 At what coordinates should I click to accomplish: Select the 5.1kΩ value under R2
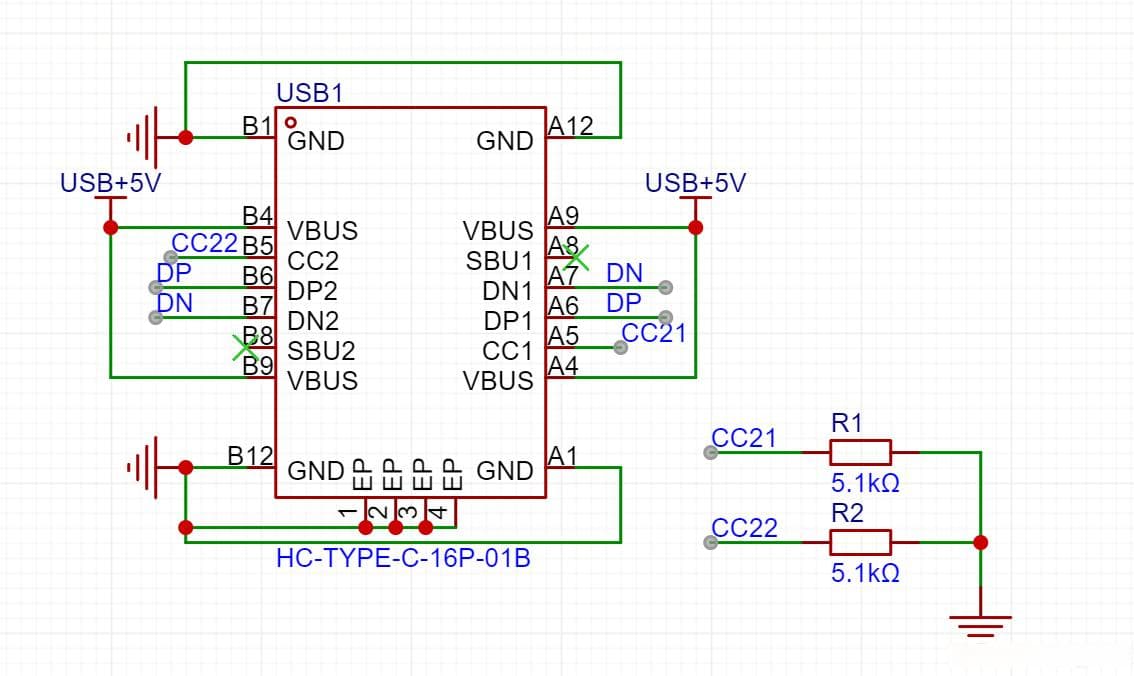click(x=865, y=573)
